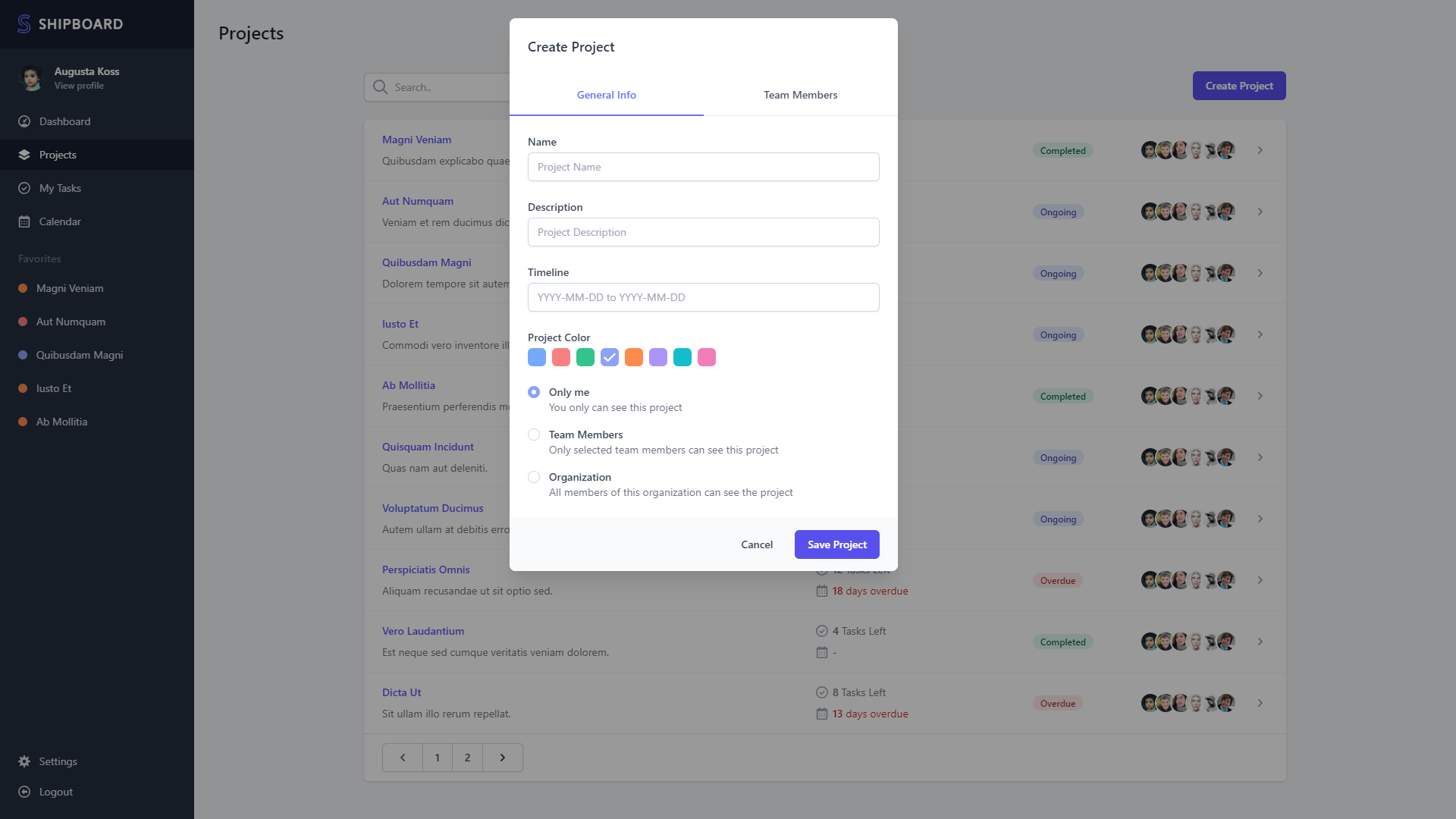The height and width of the screenshot is (819, 1456).
Task: Click the Shipboard logo icon
Action: coord(24,24)
